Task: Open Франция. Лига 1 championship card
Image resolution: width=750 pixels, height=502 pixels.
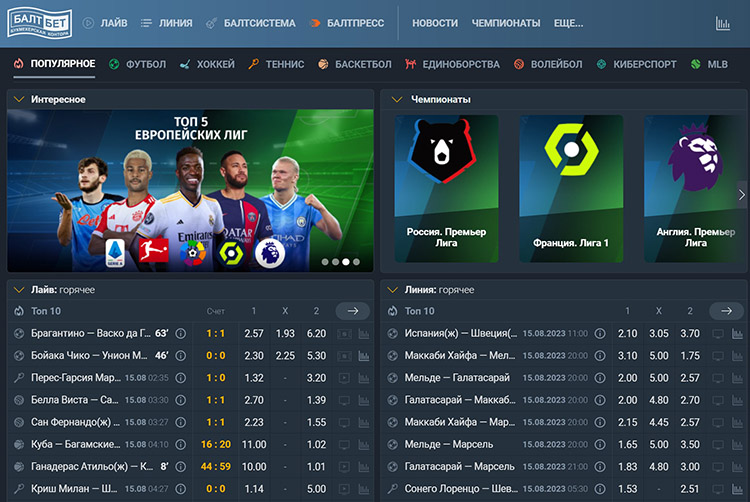Action: click(571, 189)
